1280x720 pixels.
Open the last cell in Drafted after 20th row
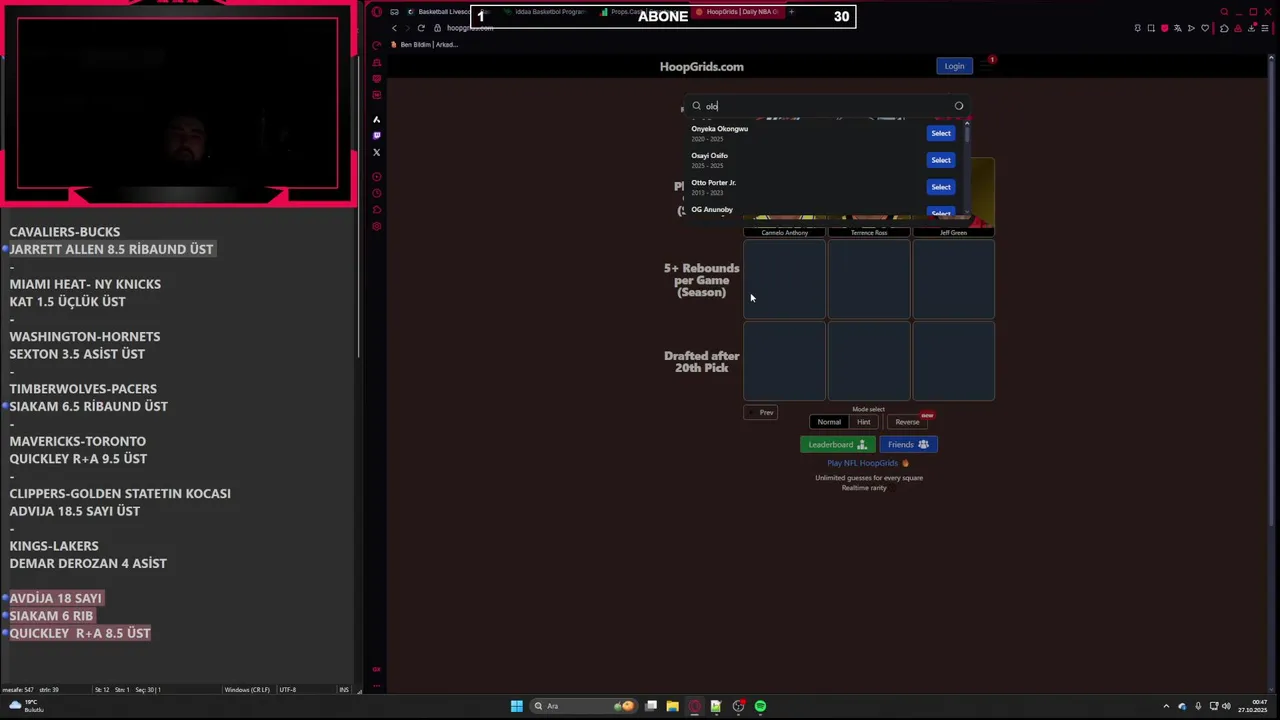[x=953, y=361]
